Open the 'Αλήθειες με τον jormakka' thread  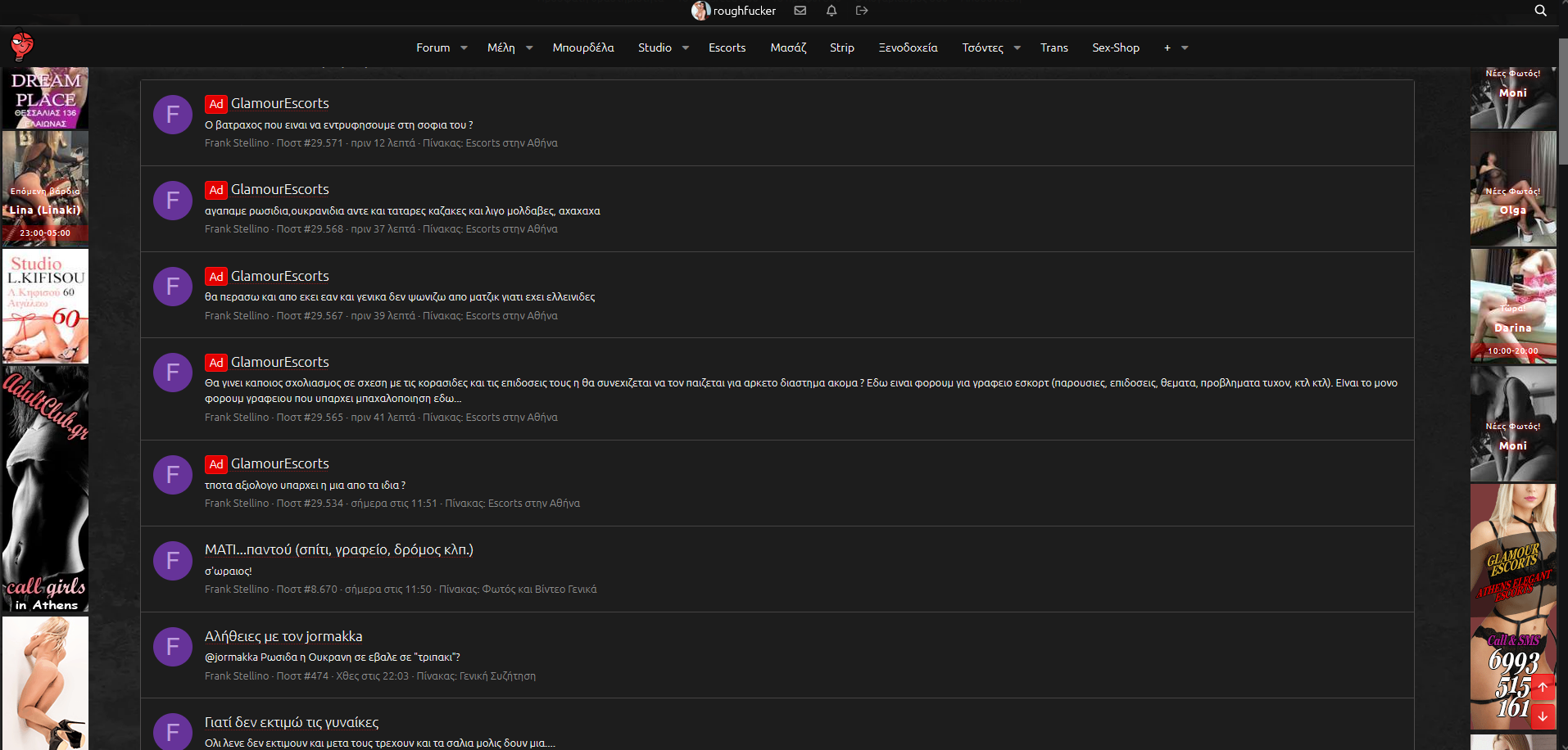pyautogui.click(x=283, y=636)
